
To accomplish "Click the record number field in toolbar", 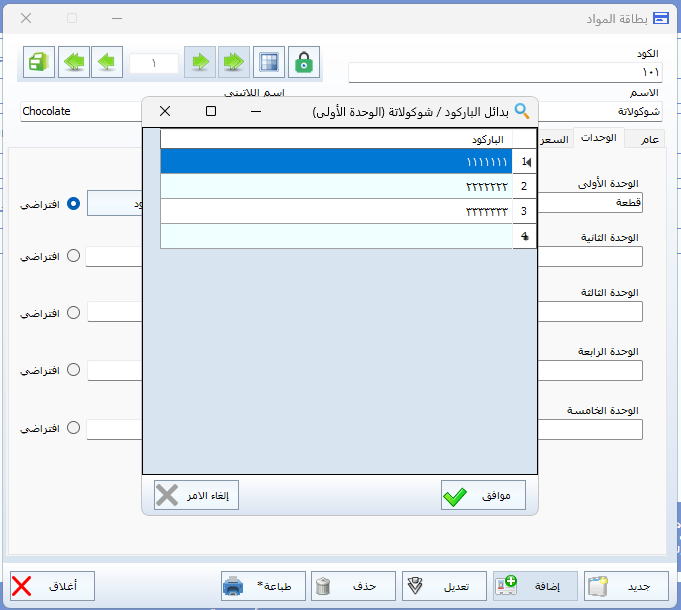I will pos(154,63).
